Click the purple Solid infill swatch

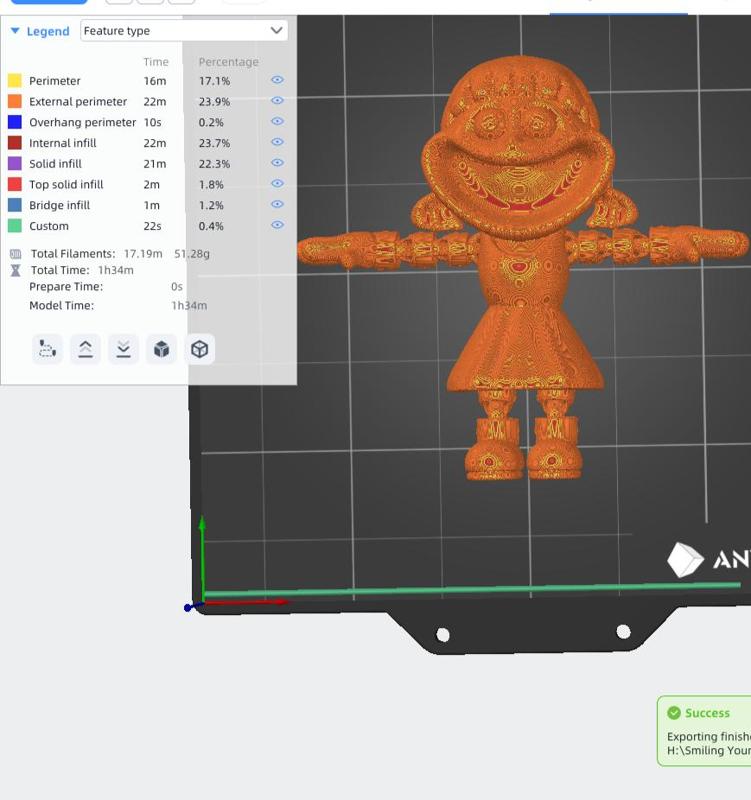coord(15,163)
